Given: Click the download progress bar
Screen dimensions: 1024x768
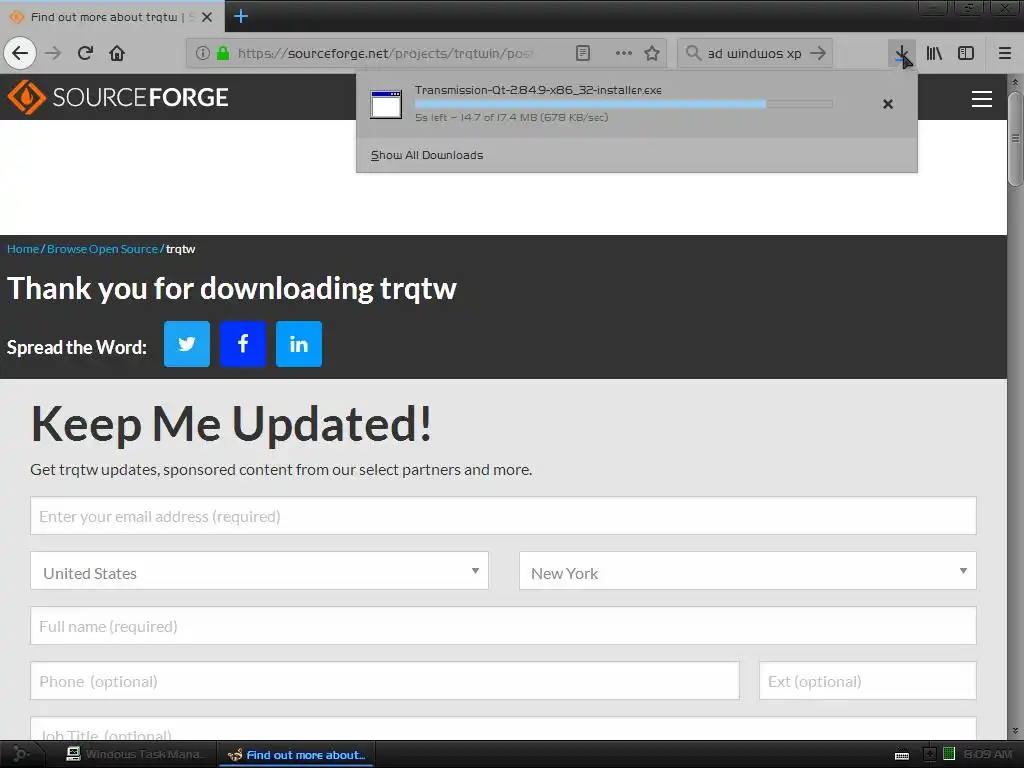Looking at the screenshot, I should click(x=624, y=104).
